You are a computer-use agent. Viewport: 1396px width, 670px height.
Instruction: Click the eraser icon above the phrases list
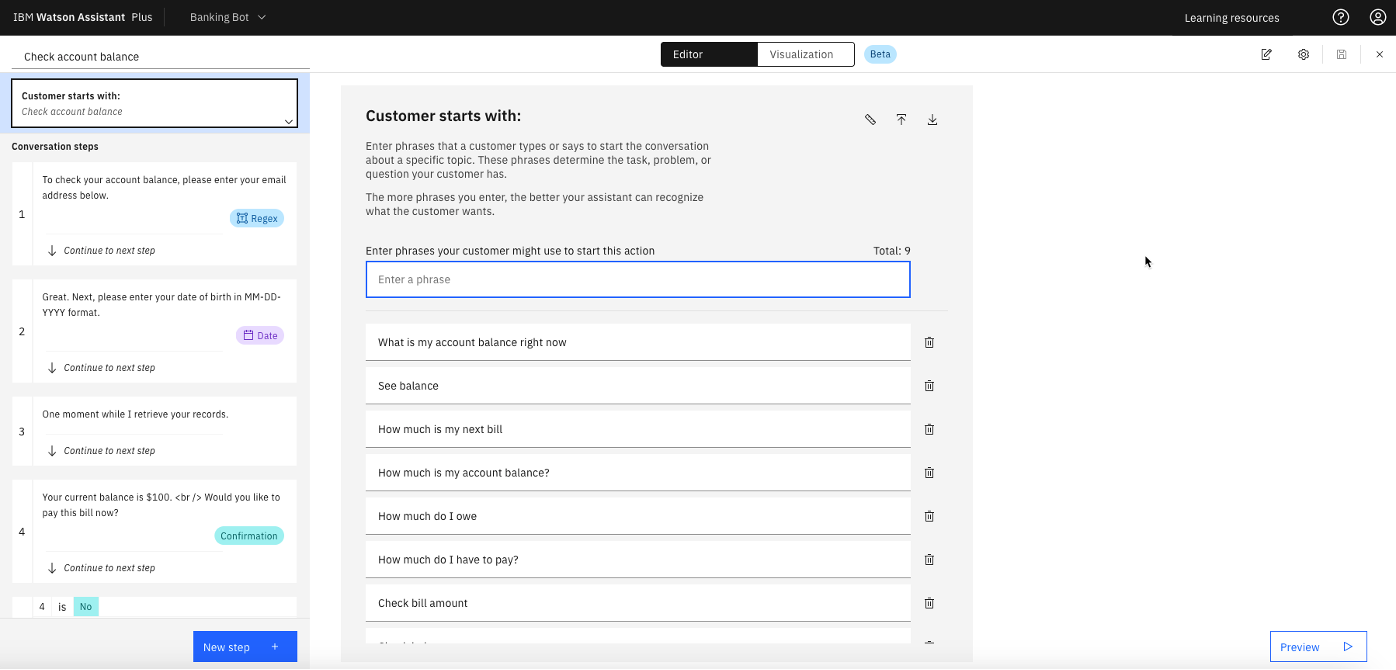(870, 119)
